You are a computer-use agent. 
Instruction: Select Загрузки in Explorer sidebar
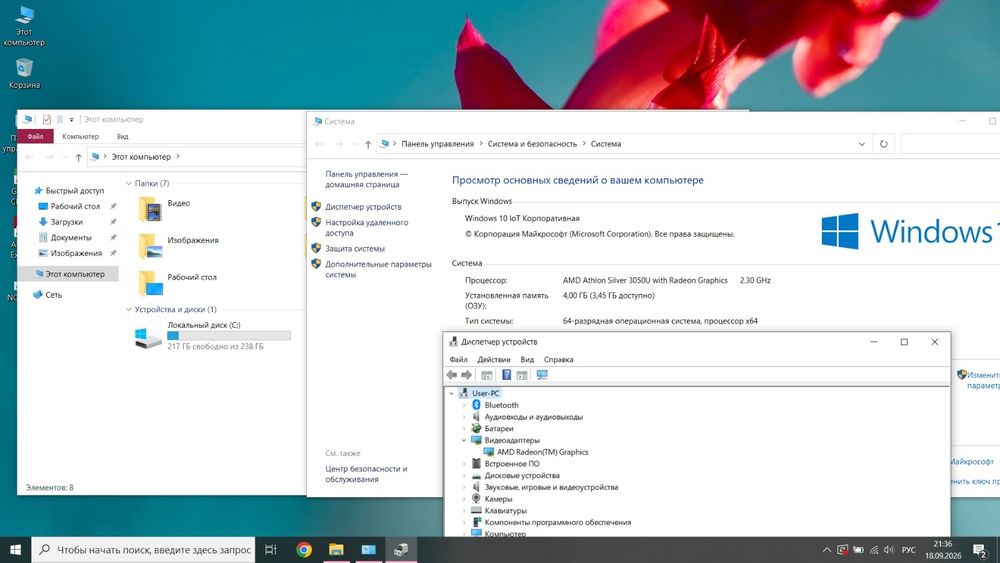(66, 222)
